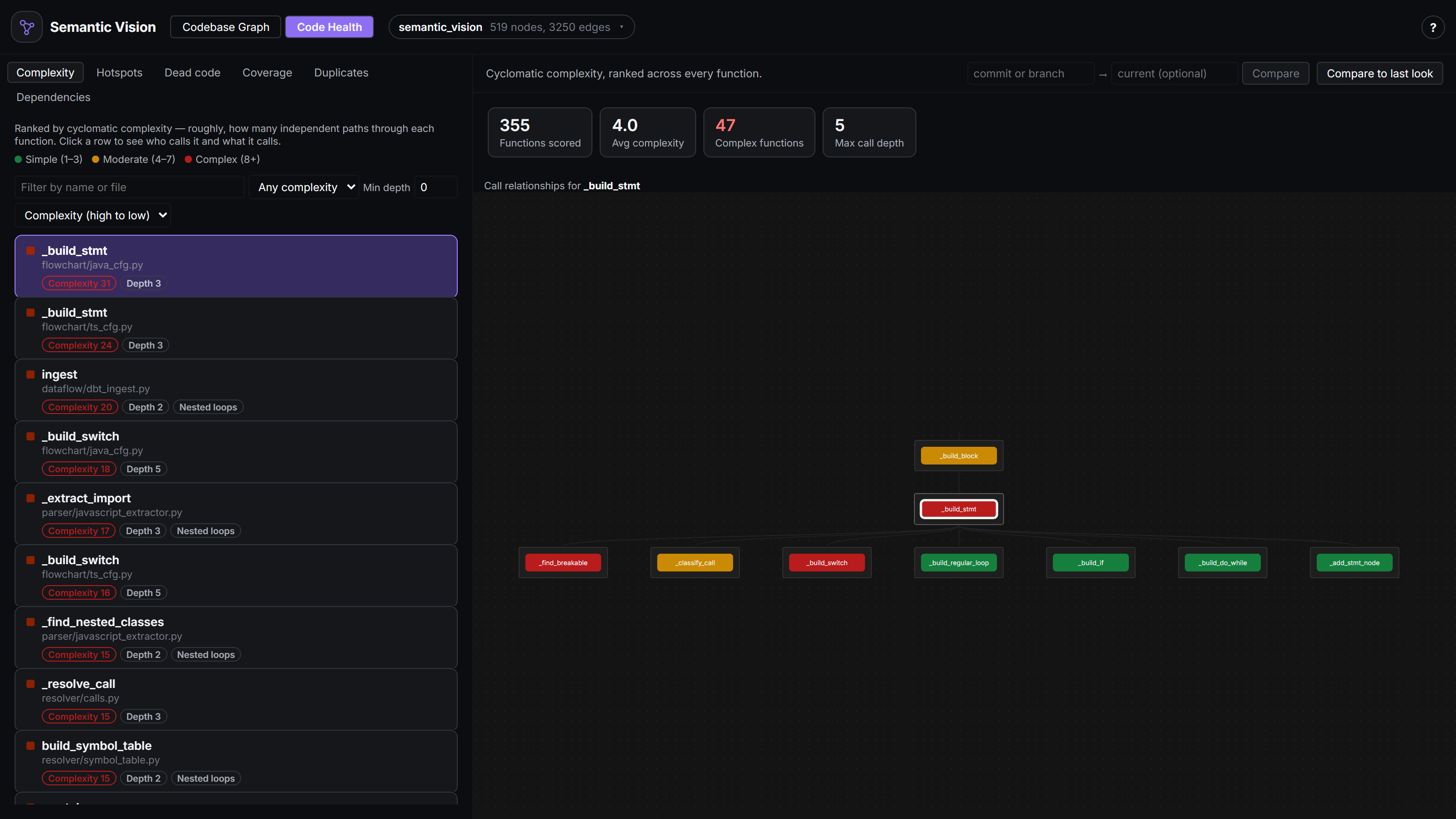1456x819 pixels.
Task: Click the current (optional) input field
Action: click(1174, 73)
